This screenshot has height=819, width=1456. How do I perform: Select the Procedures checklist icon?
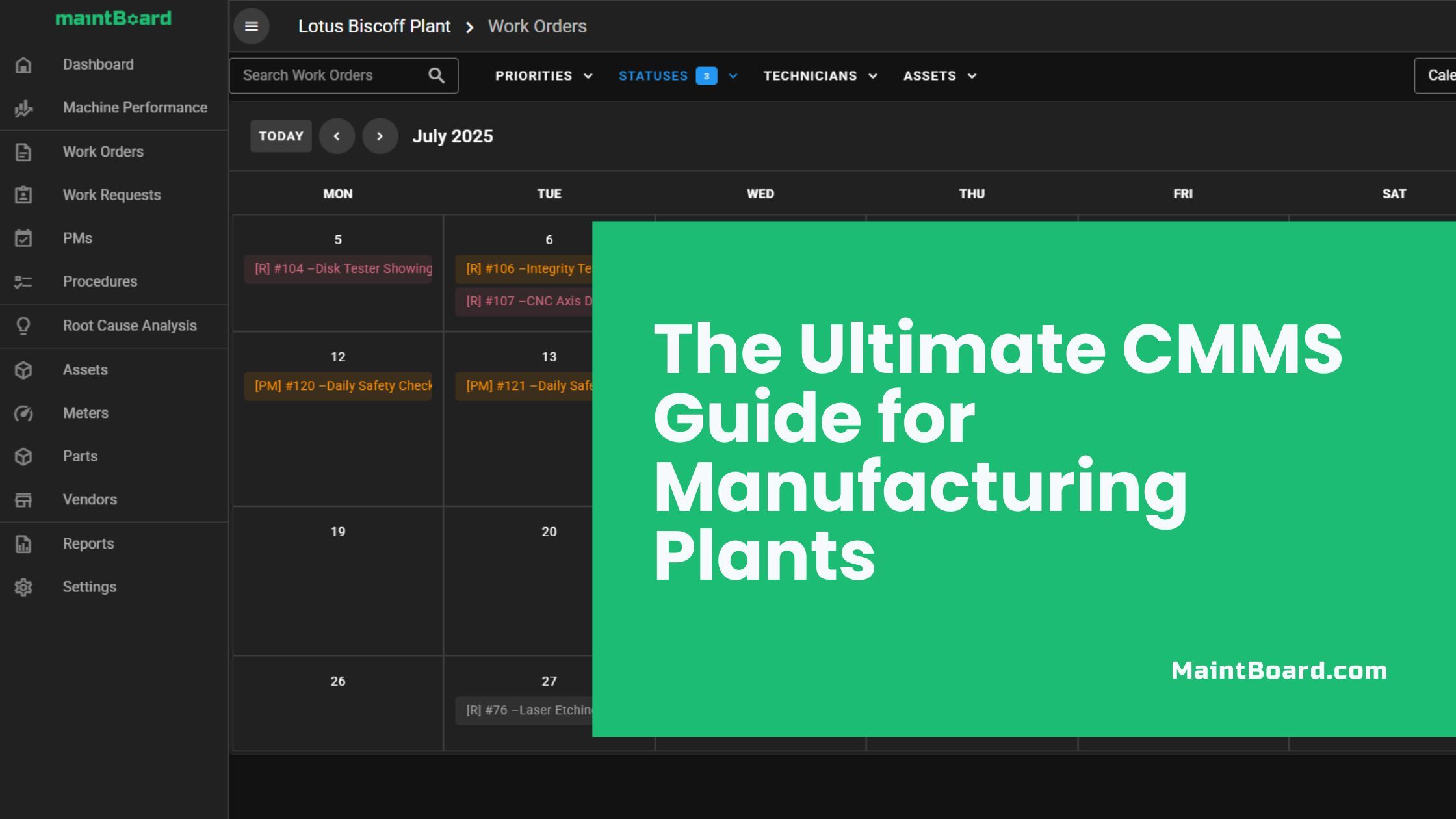(23, 281)
